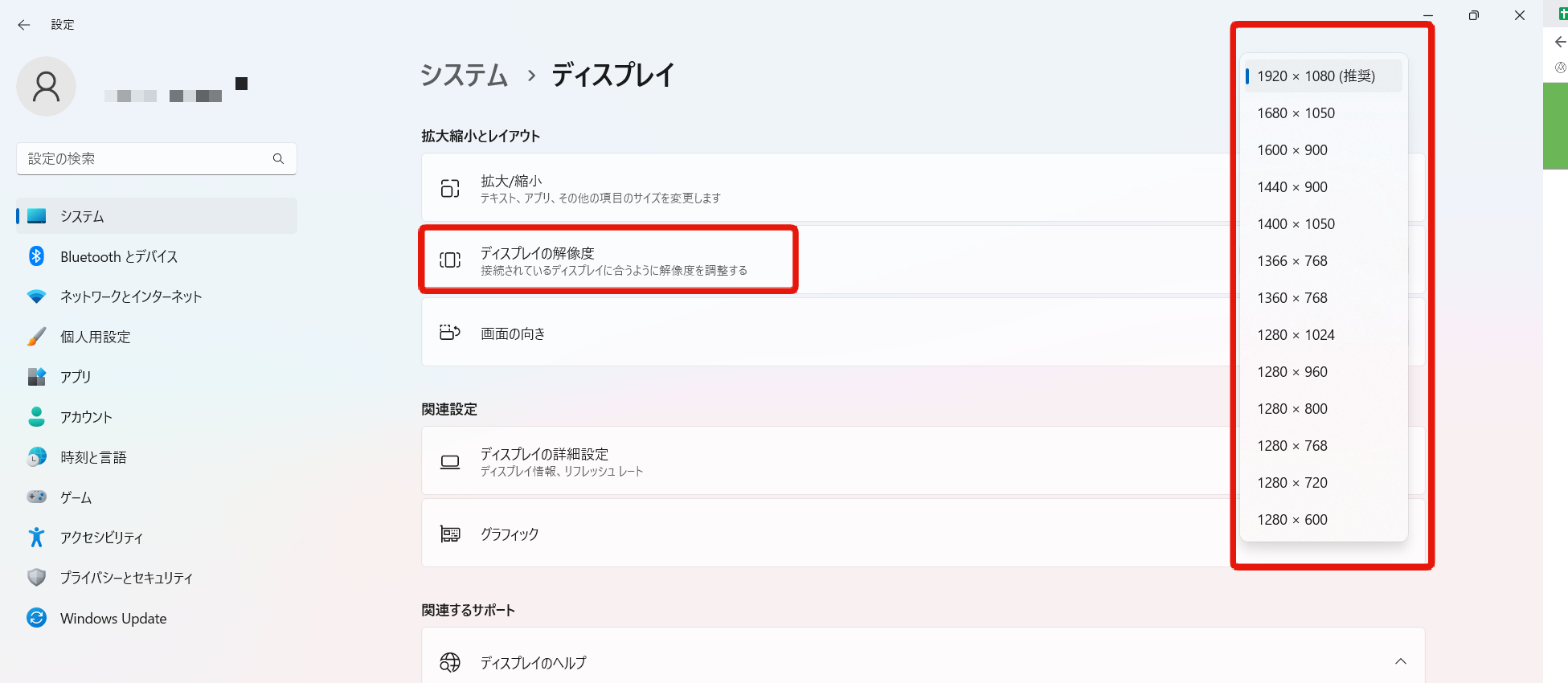Viewport: 1568px width, 683px height.
Task: Open the 拡大/縮小 scaling setting
Action: pos(828,188)
